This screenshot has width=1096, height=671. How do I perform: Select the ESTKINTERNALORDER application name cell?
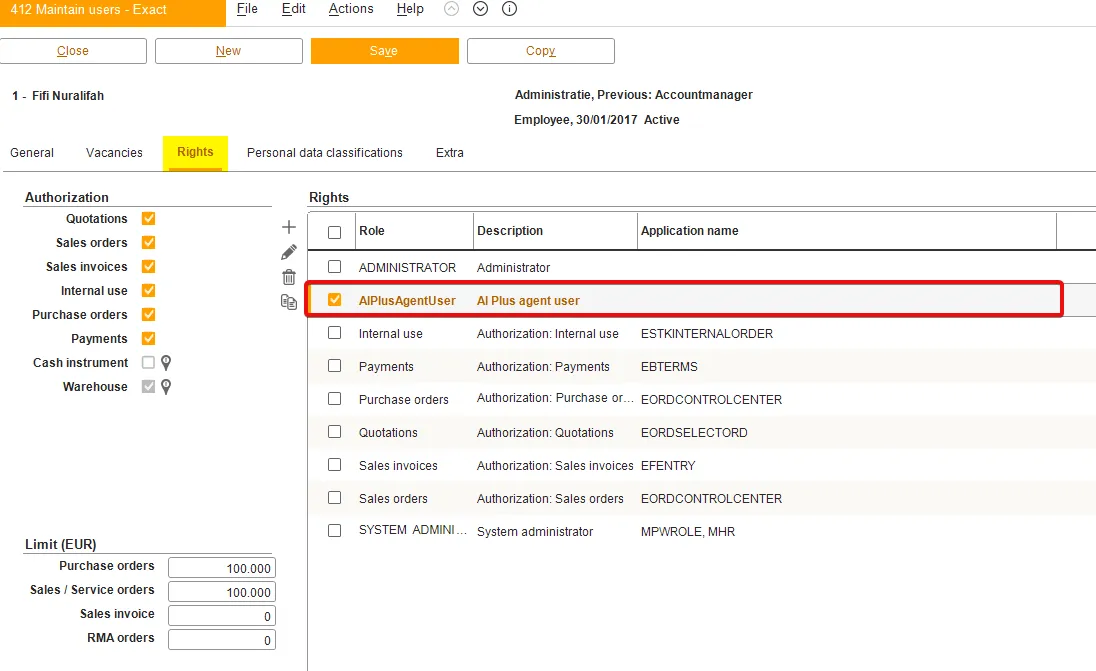707,334
